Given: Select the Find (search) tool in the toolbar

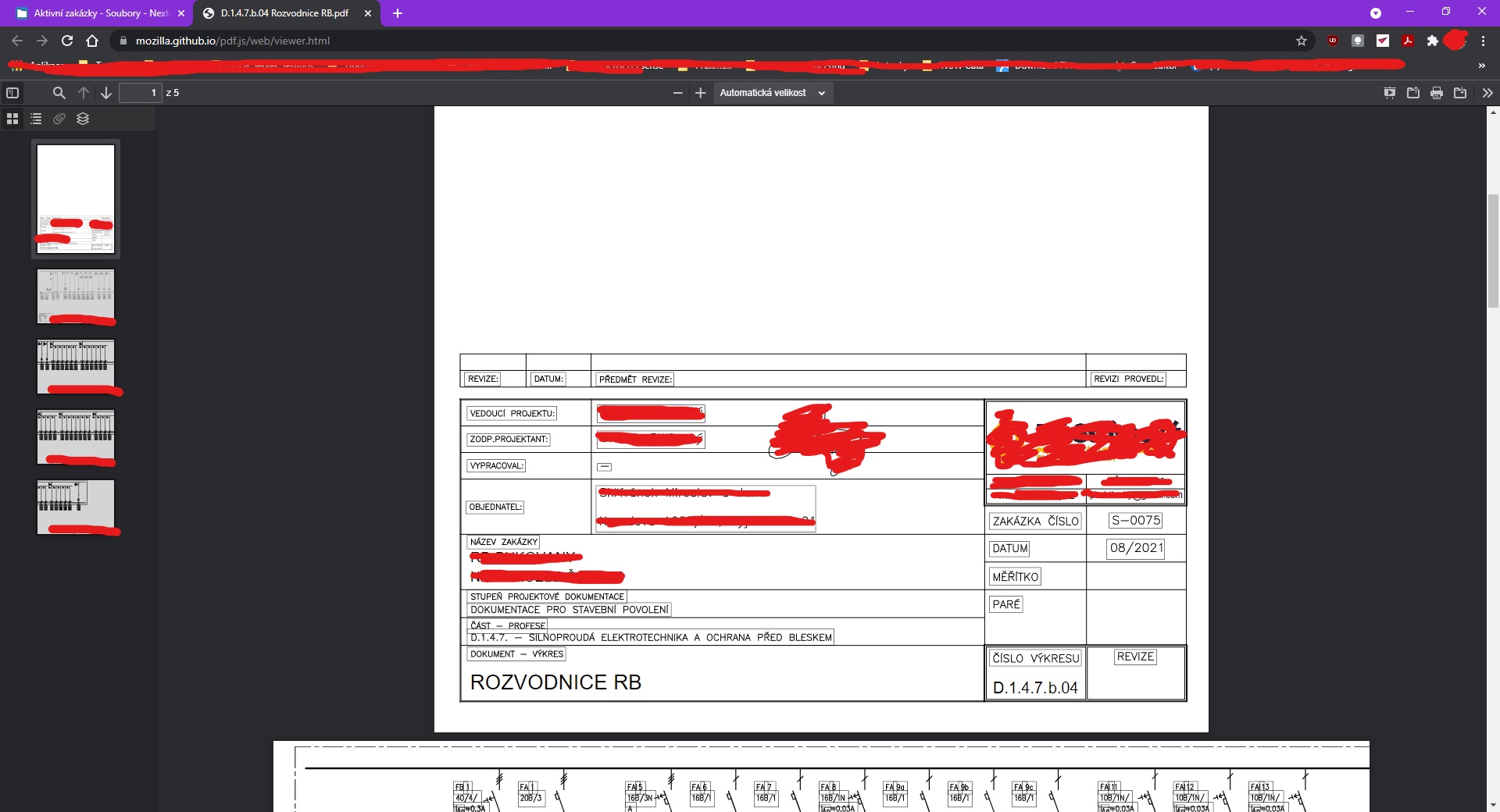Looking at the screenshot, I should coord(59,93).
